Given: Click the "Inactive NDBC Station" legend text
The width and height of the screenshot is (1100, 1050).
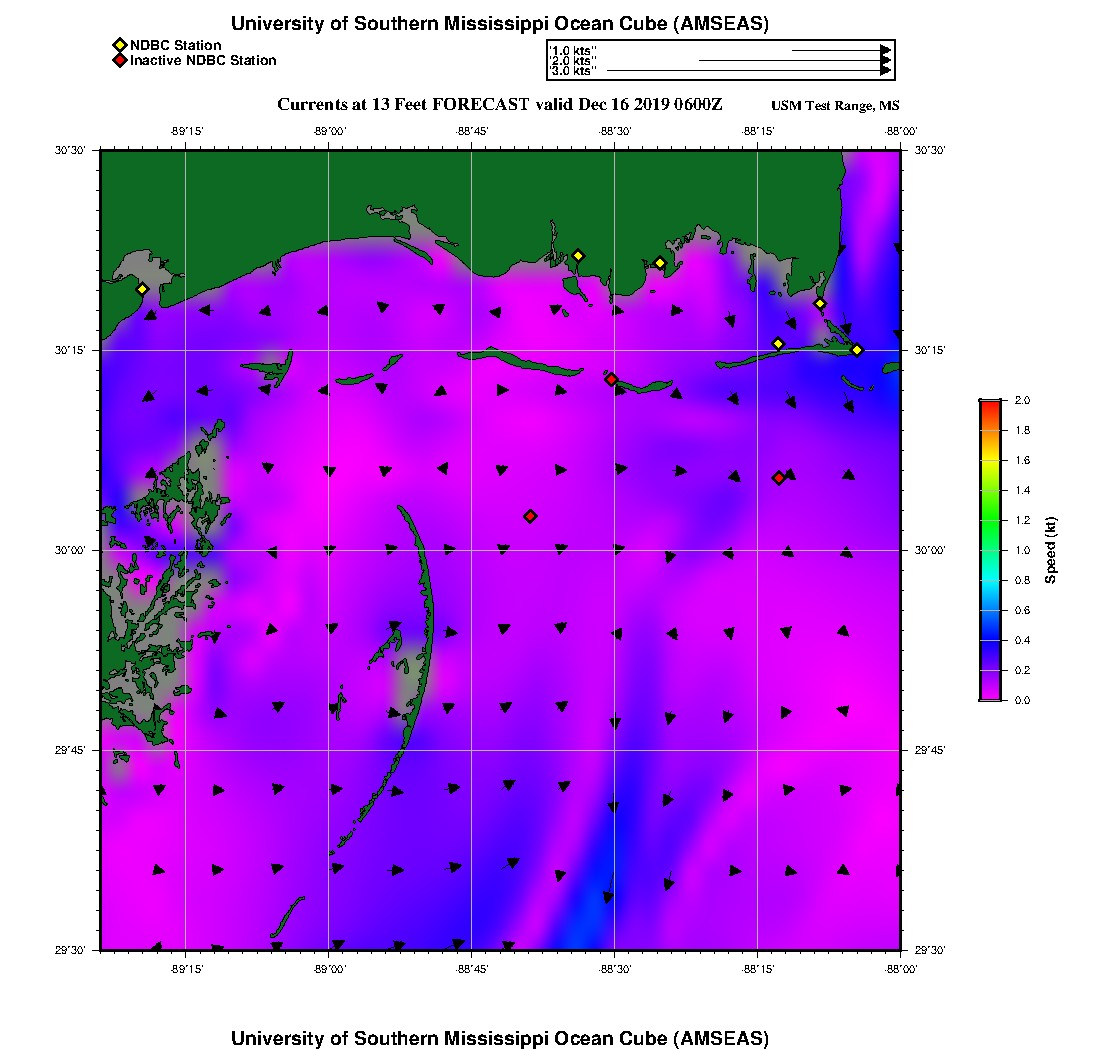Looking at the screenshot, I should [203, 60].
